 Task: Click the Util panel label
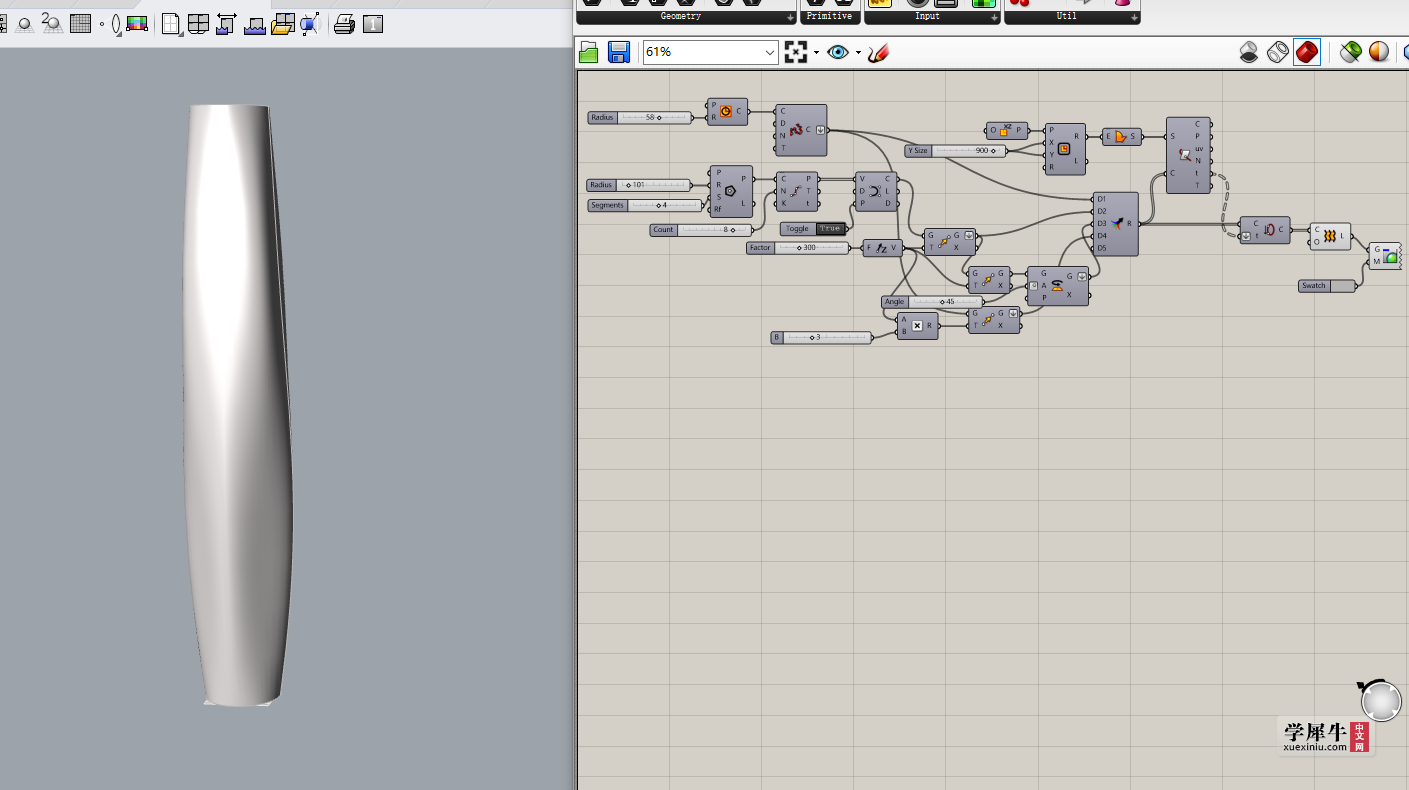[1066, 17]
